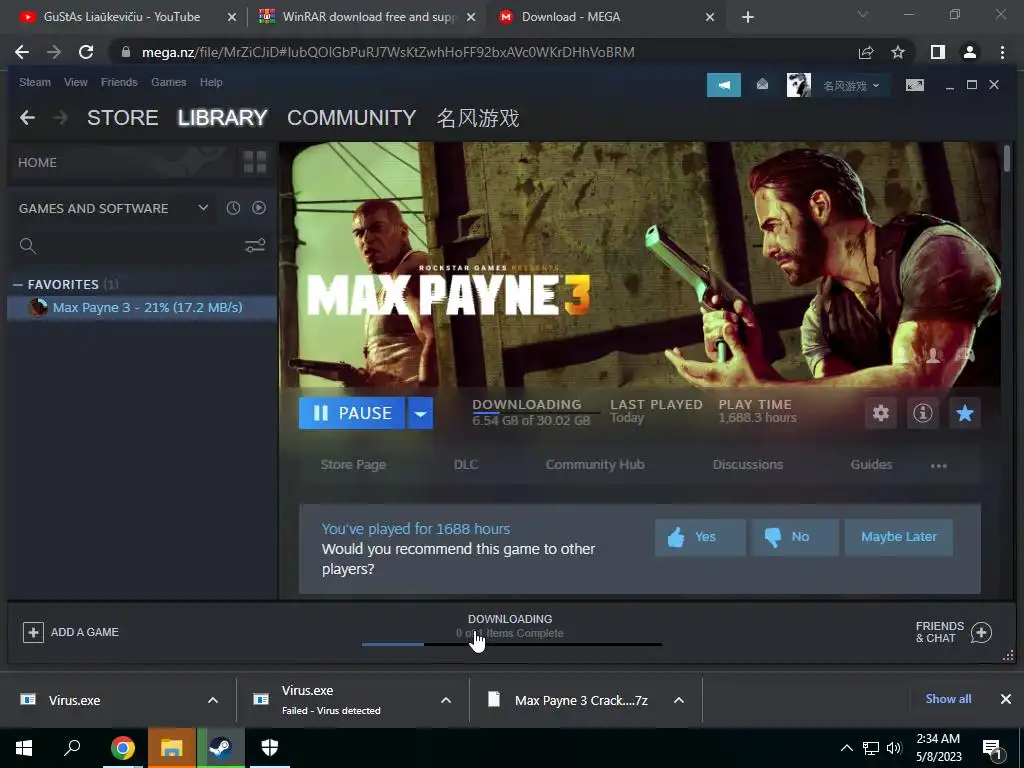Viewport: 1024px width, 768px height.
Task: Click Add a Game plus icon
Action: tap(33, 632)
